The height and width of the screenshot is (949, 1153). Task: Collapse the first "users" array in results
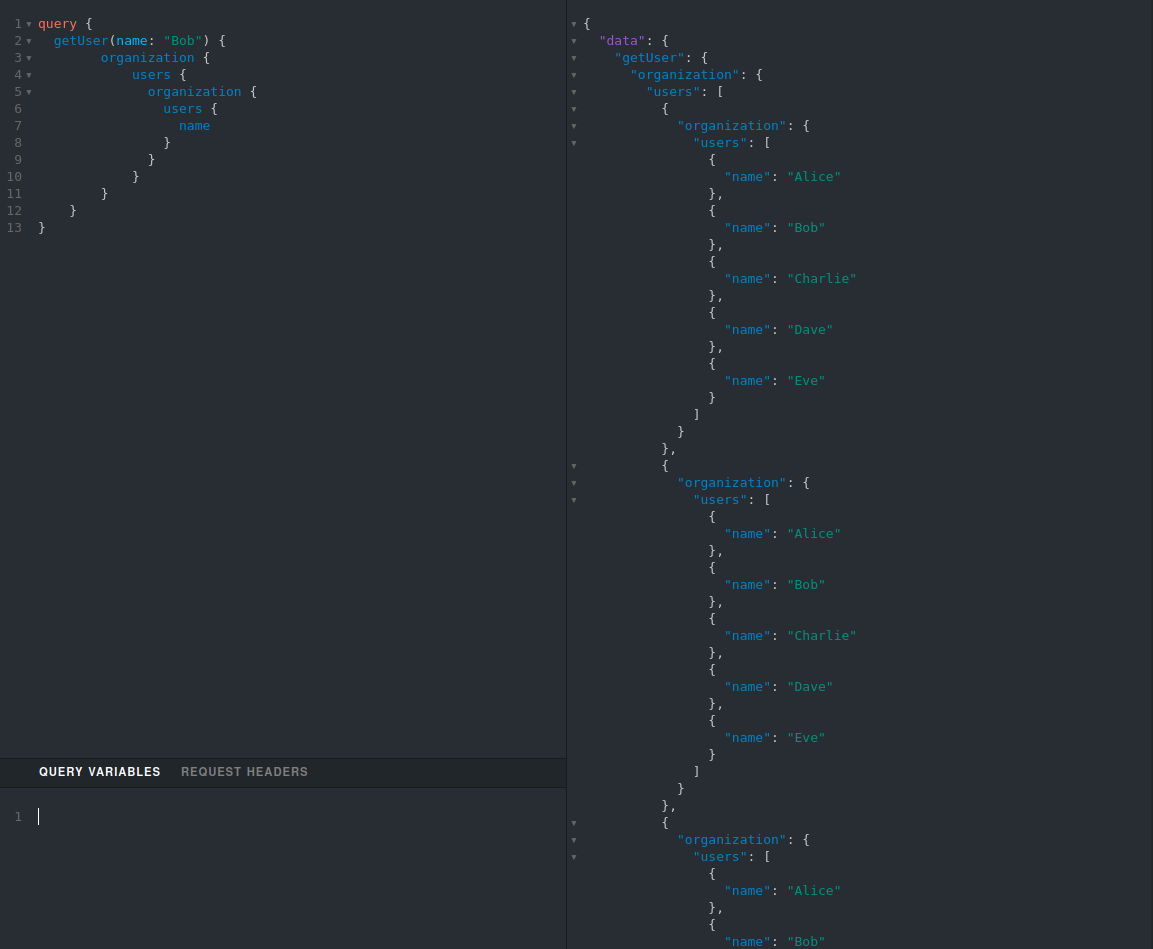tap(573, 142)
